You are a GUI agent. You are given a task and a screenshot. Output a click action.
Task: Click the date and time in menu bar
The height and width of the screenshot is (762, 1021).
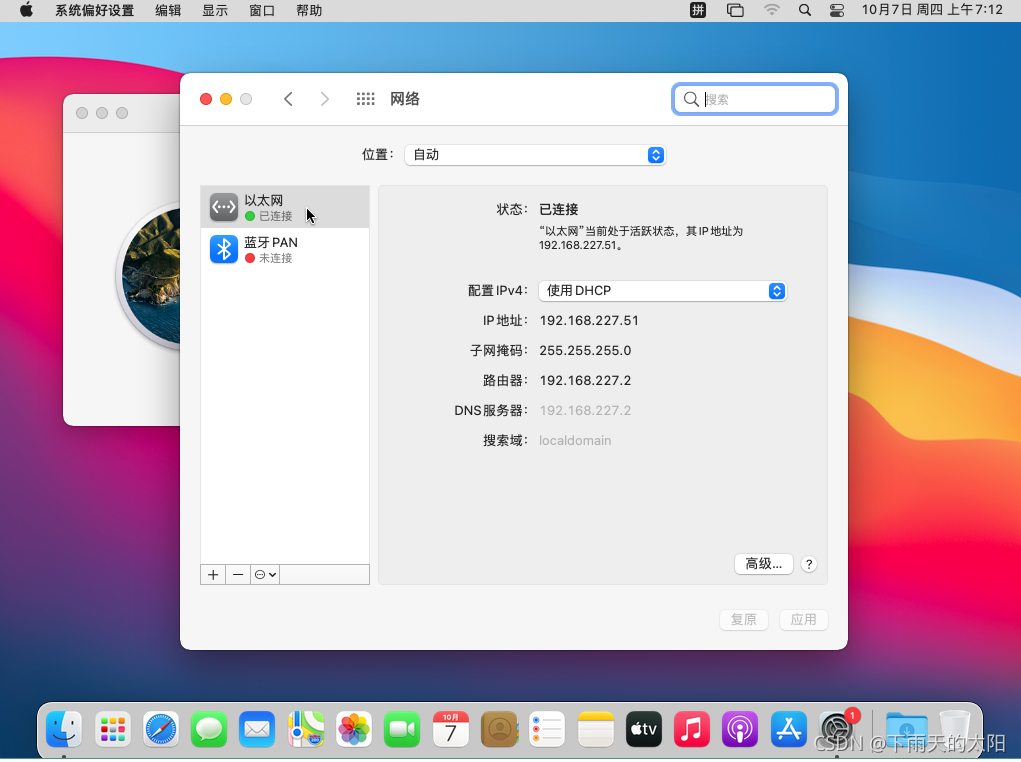pyautogui.click(x=932, y=10)
